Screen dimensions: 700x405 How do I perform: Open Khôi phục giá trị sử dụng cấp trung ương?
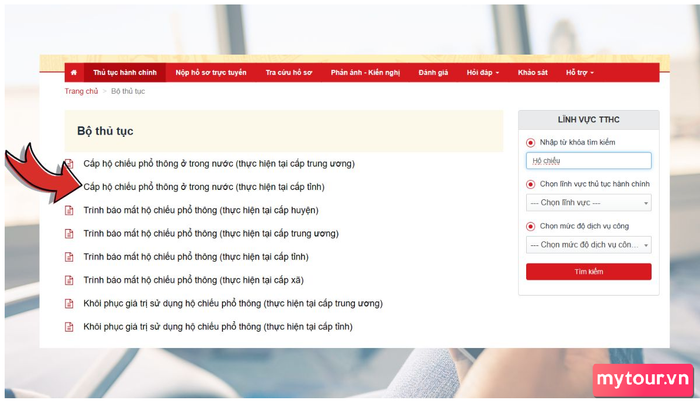233,303
